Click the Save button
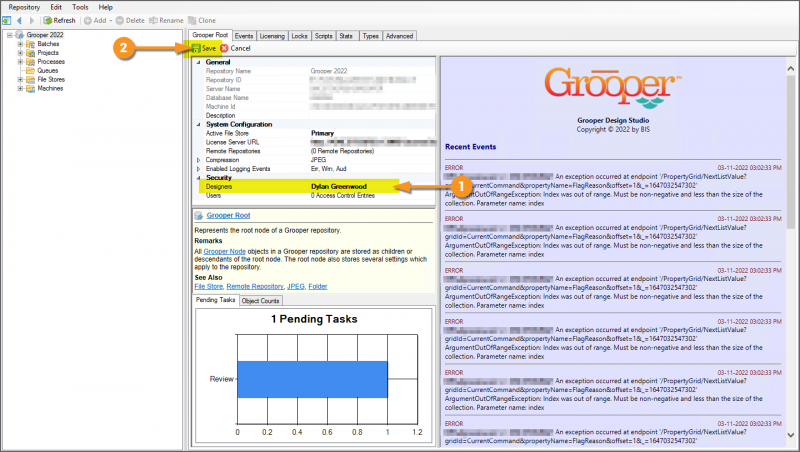Screen dimensions: 800x452 [204, 48]
